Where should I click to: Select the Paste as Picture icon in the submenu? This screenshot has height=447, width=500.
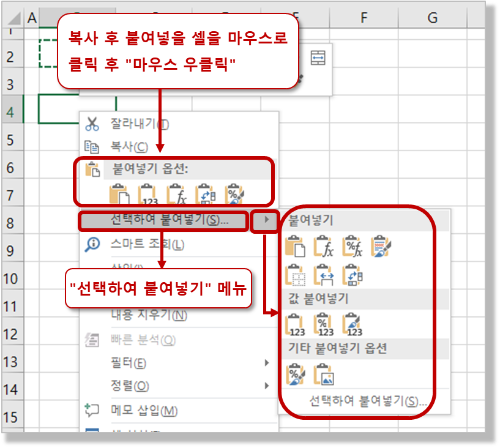coord(324,375)
